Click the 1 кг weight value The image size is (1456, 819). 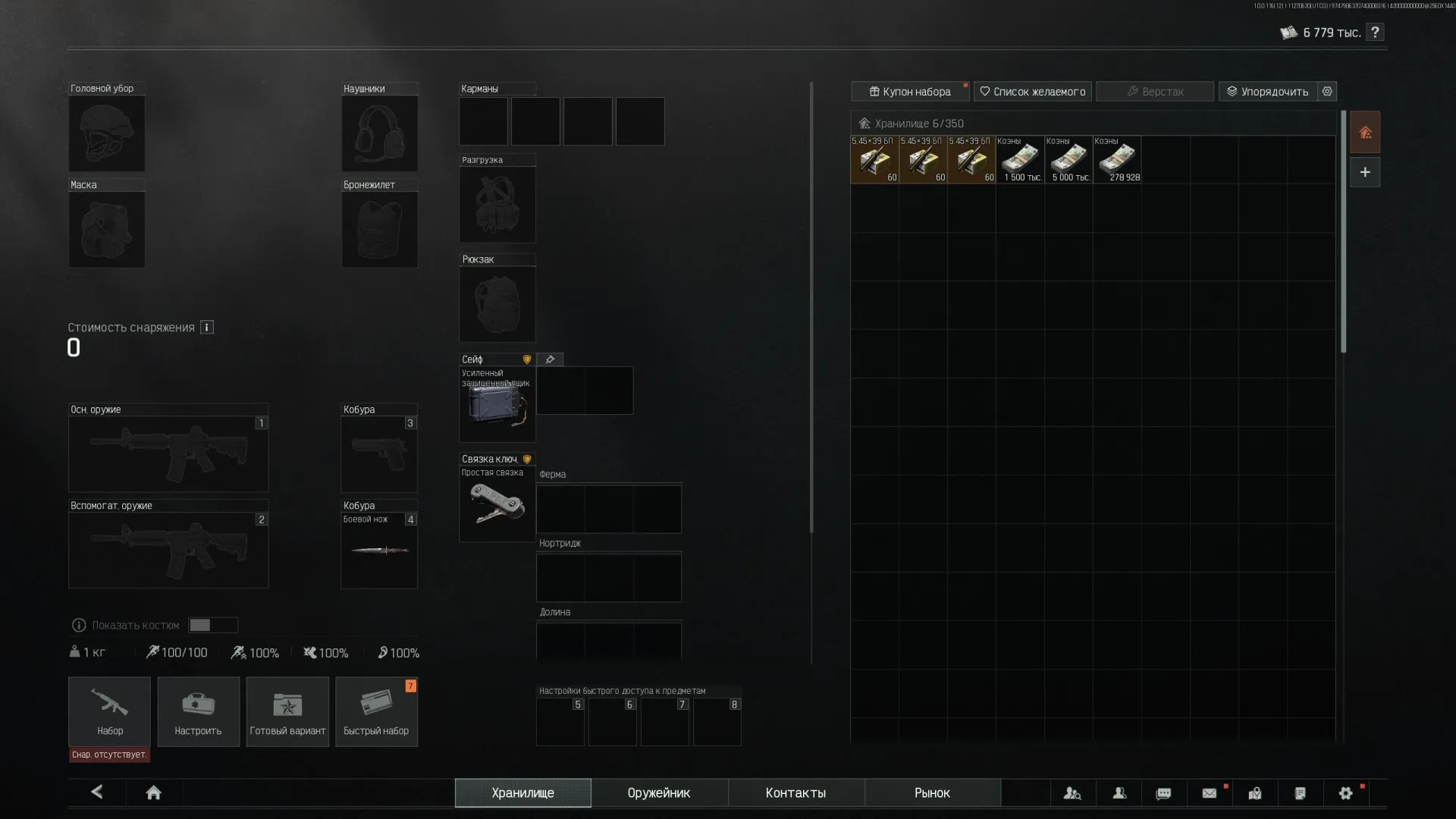[x=94, y=653]
